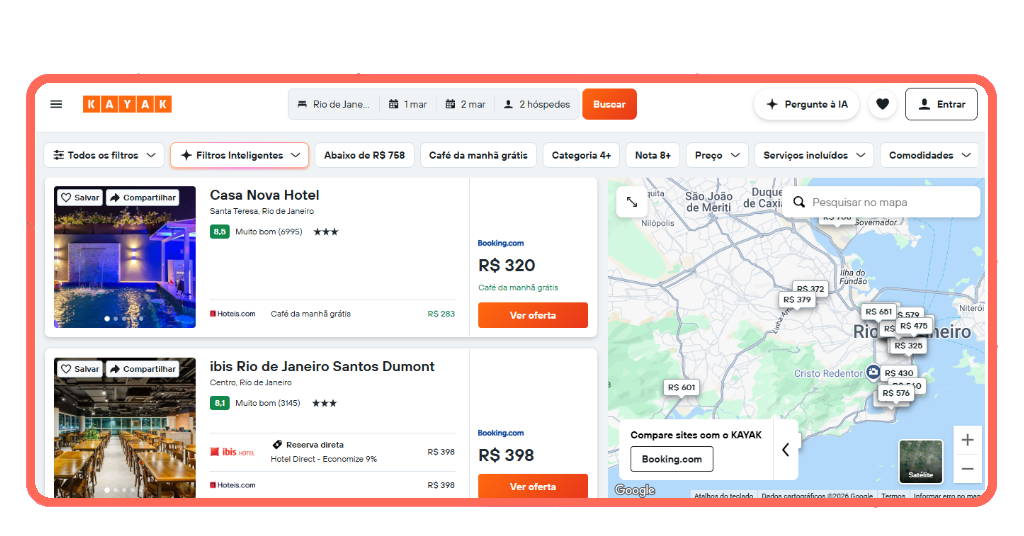
Task: Select the R$ 651 map price marker
Action: click(878, 312)
